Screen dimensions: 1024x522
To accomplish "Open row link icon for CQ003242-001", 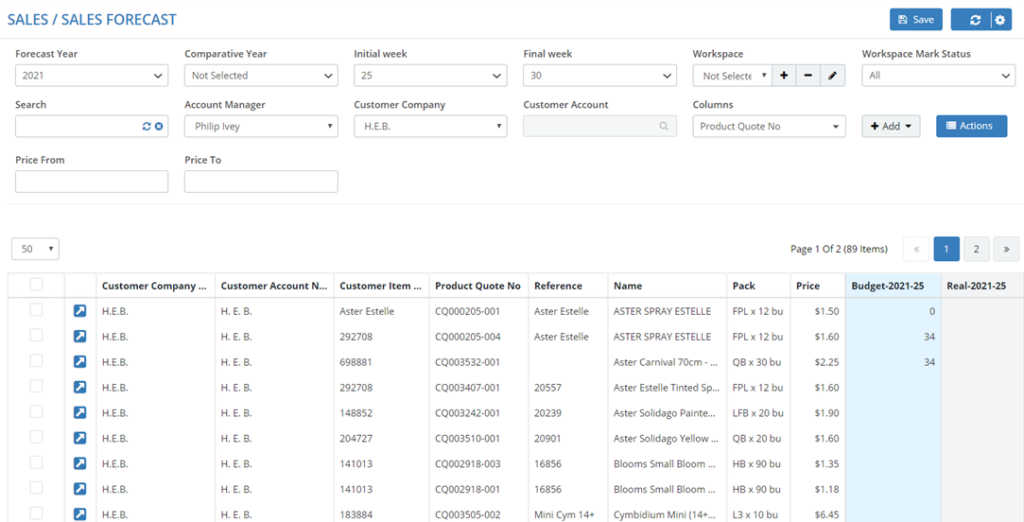I will (x=80, y=413).
